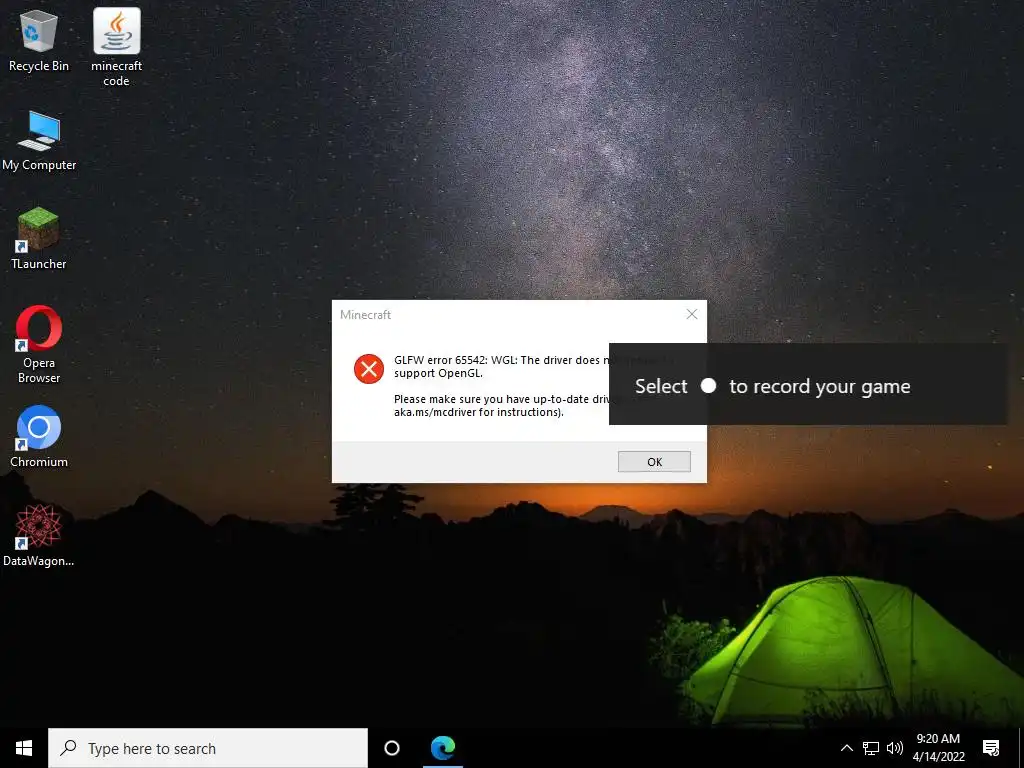Open the clock showing 9:20 AM
This screenshot has height=768, width=1024.
pyautogui.click(x=938, y=748)
